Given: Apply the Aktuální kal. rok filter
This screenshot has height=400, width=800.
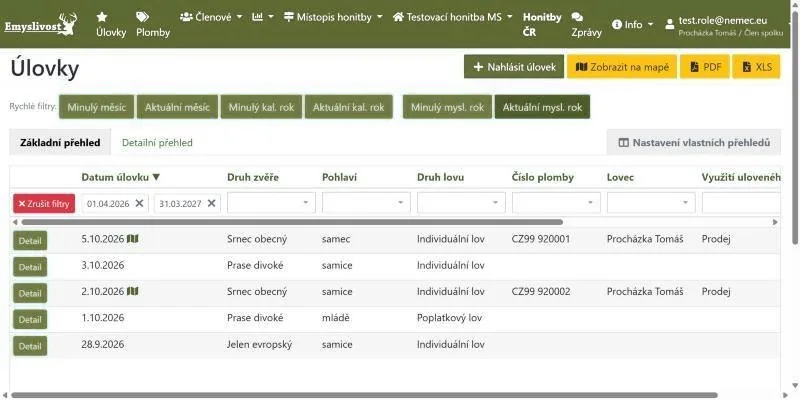Looking at the screenshot, I should tap(348, 107).
